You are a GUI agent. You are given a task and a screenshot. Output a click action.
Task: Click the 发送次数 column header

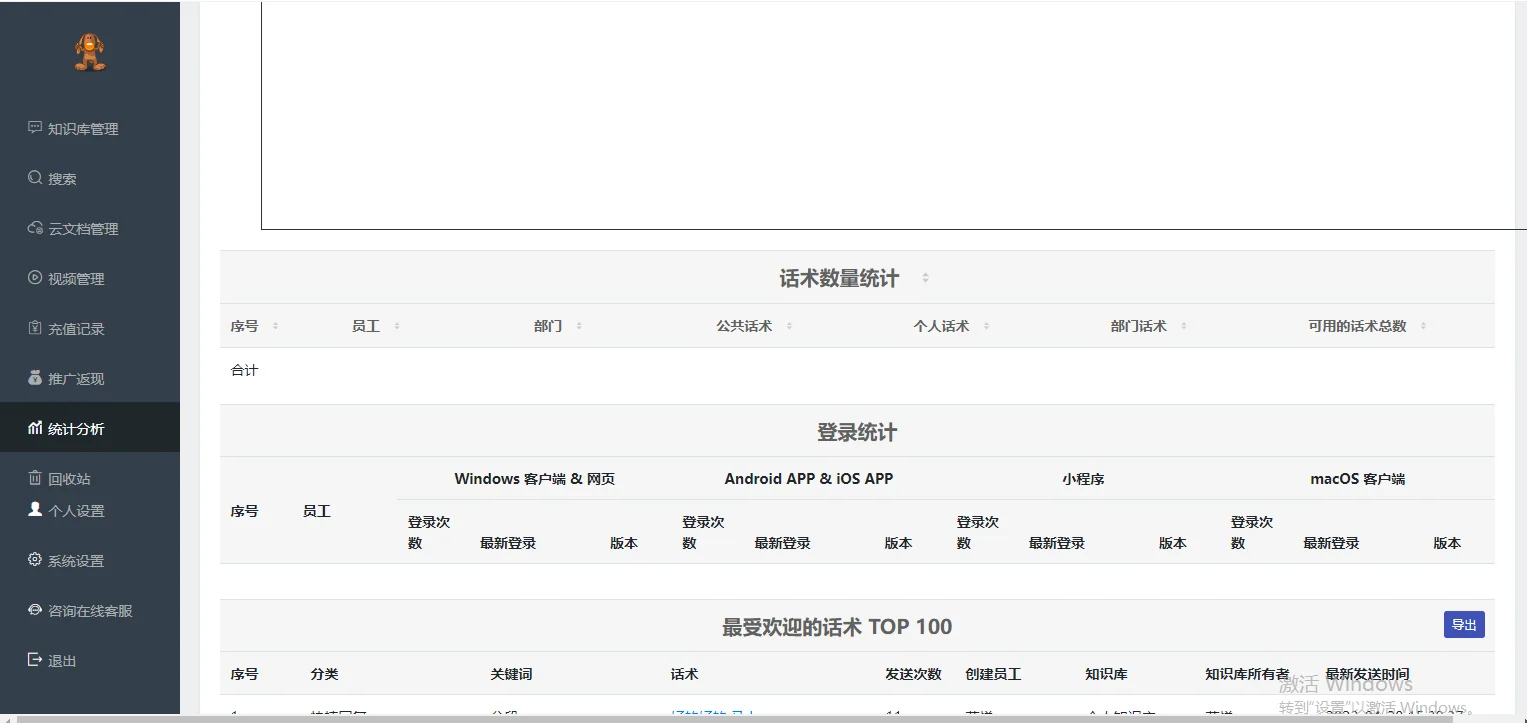[914, 674]
